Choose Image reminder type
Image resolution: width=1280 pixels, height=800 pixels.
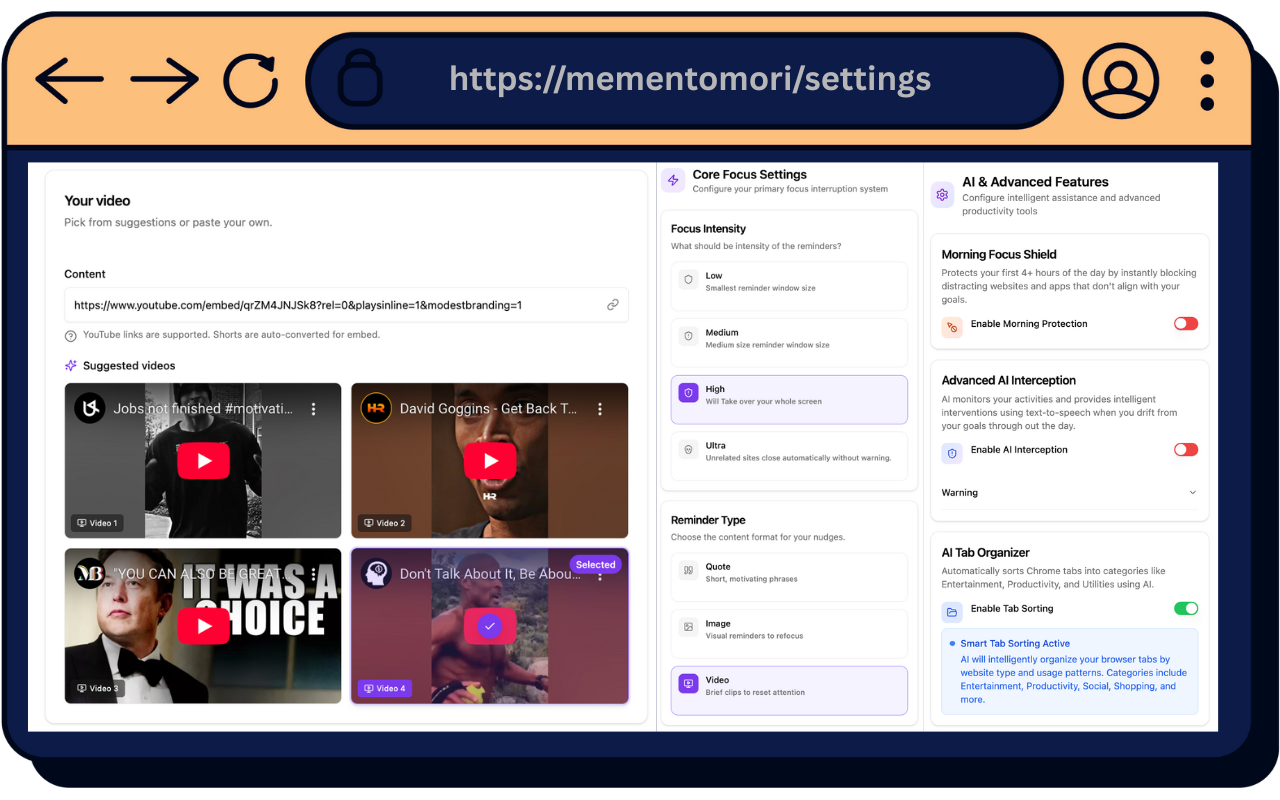click(789, 629)
